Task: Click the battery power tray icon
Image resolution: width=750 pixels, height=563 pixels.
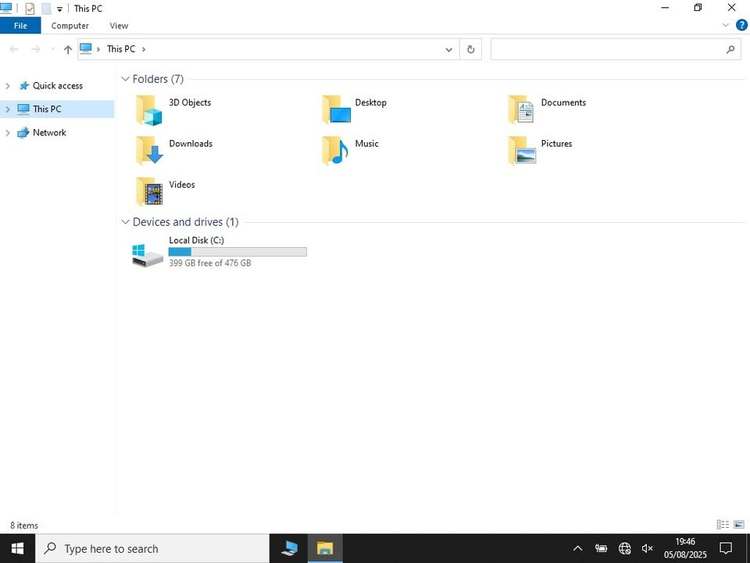Action: (x=601, y=549)
